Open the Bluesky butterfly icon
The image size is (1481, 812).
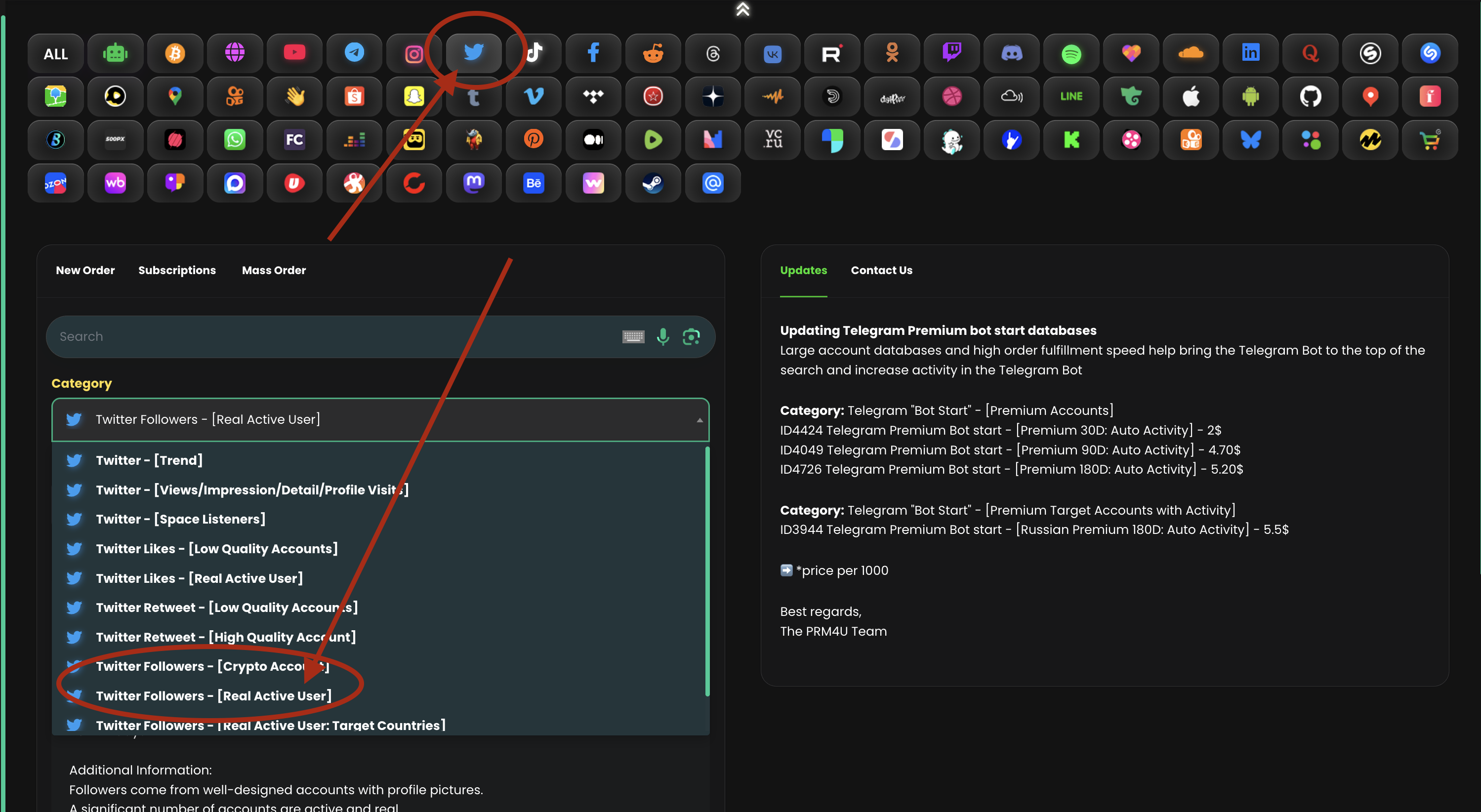tap(1252, 140)
